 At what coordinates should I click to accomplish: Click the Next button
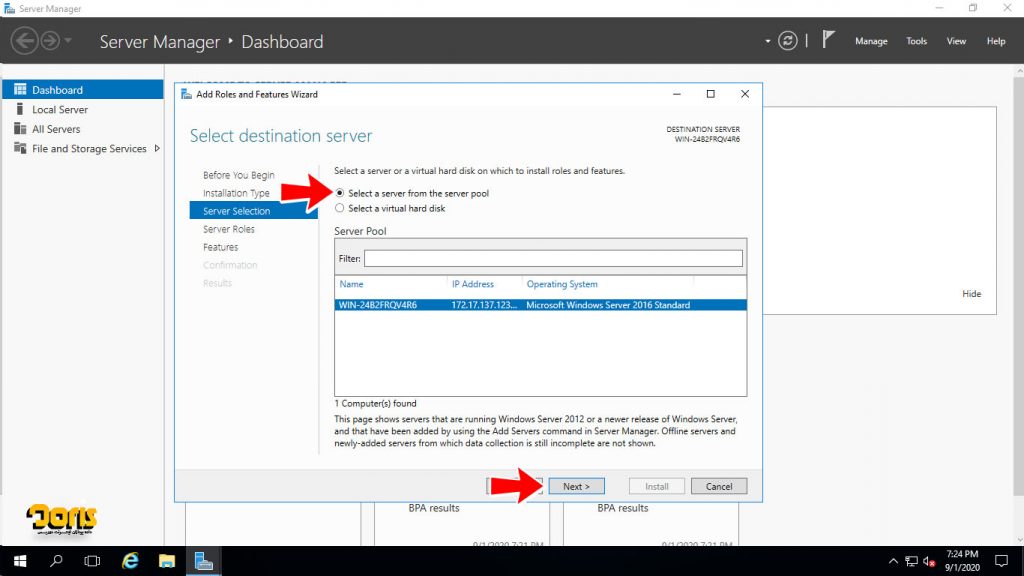[576, 486]
